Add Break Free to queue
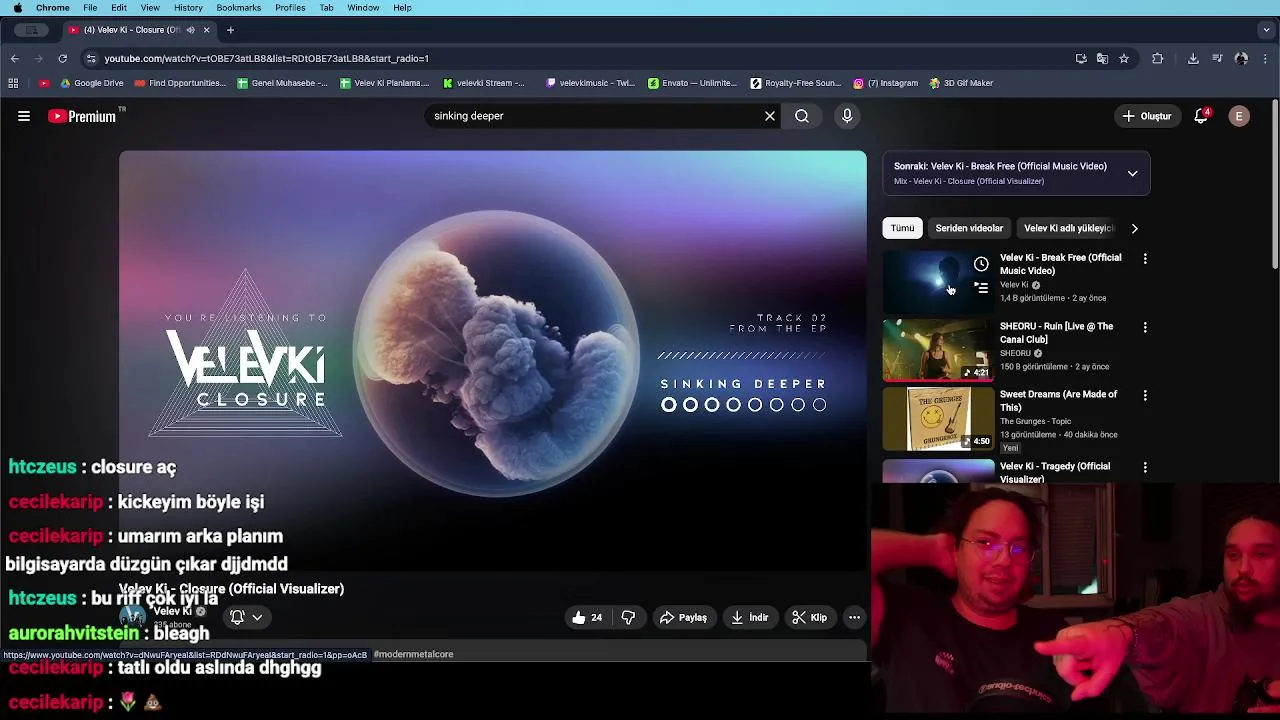 [x=981, y=288]
